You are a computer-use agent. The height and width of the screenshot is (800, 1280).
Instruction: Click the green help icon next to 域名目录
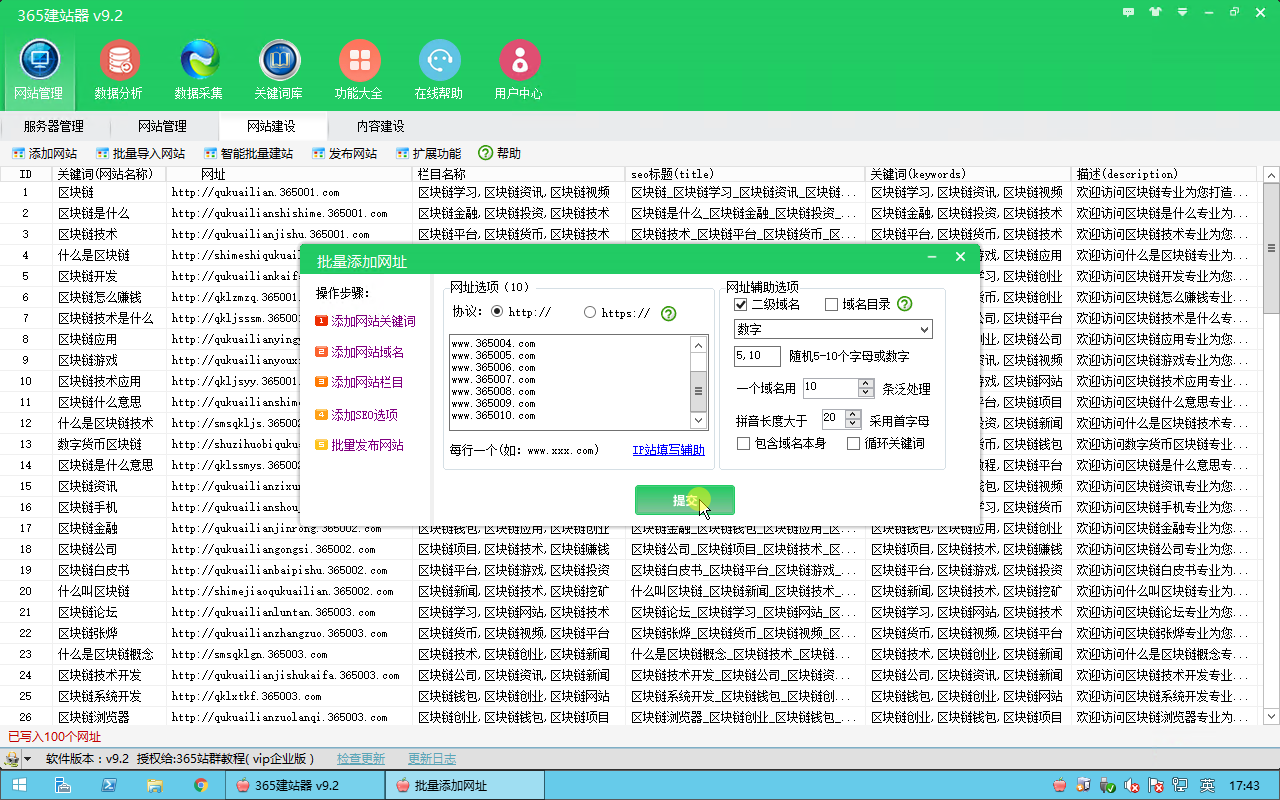click(905, 304)
